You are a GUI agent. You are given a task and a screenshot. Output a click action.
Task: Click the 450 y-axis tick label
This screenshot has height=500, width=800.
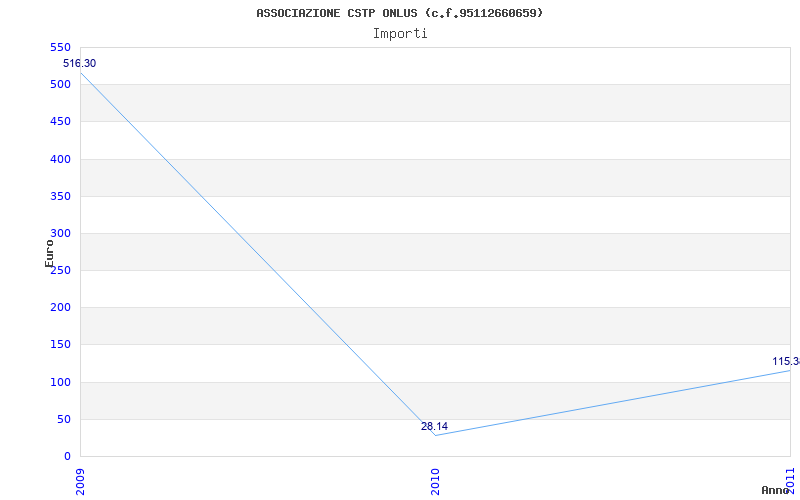coord(60,122)
